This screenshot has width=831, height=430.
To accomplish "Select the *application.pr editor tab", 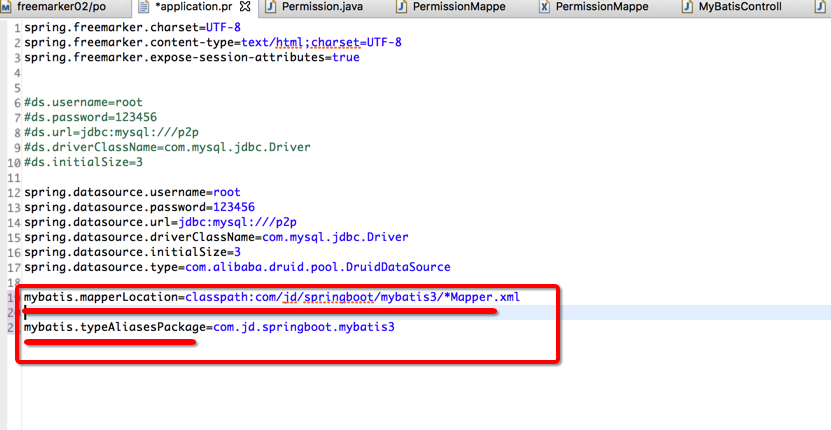I will pos(193,7).
